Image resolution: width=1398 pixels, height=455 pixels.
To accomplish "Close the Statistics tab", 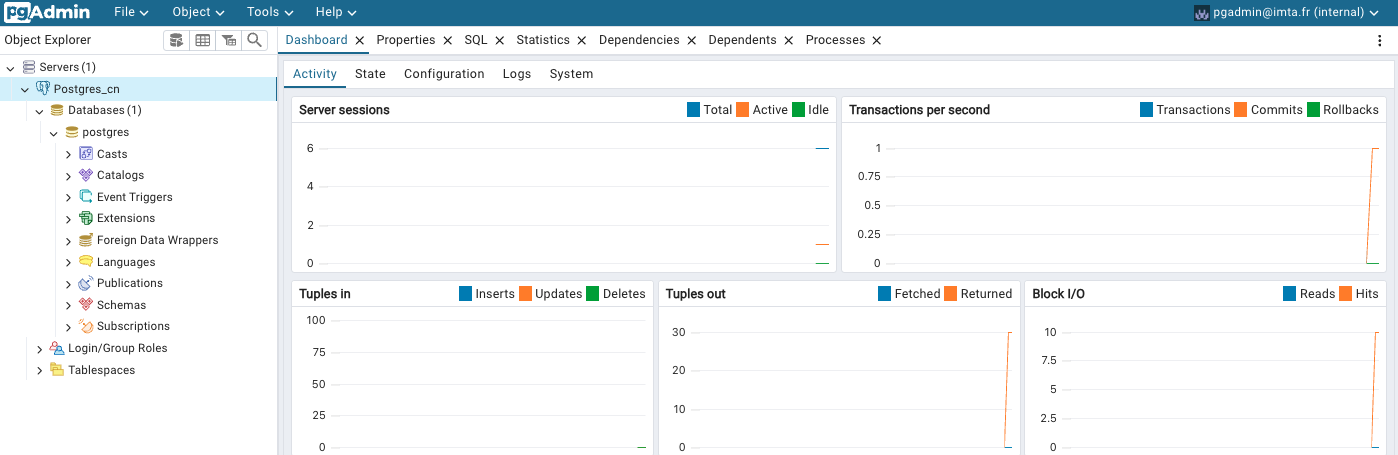I will (x=583, y=41).
